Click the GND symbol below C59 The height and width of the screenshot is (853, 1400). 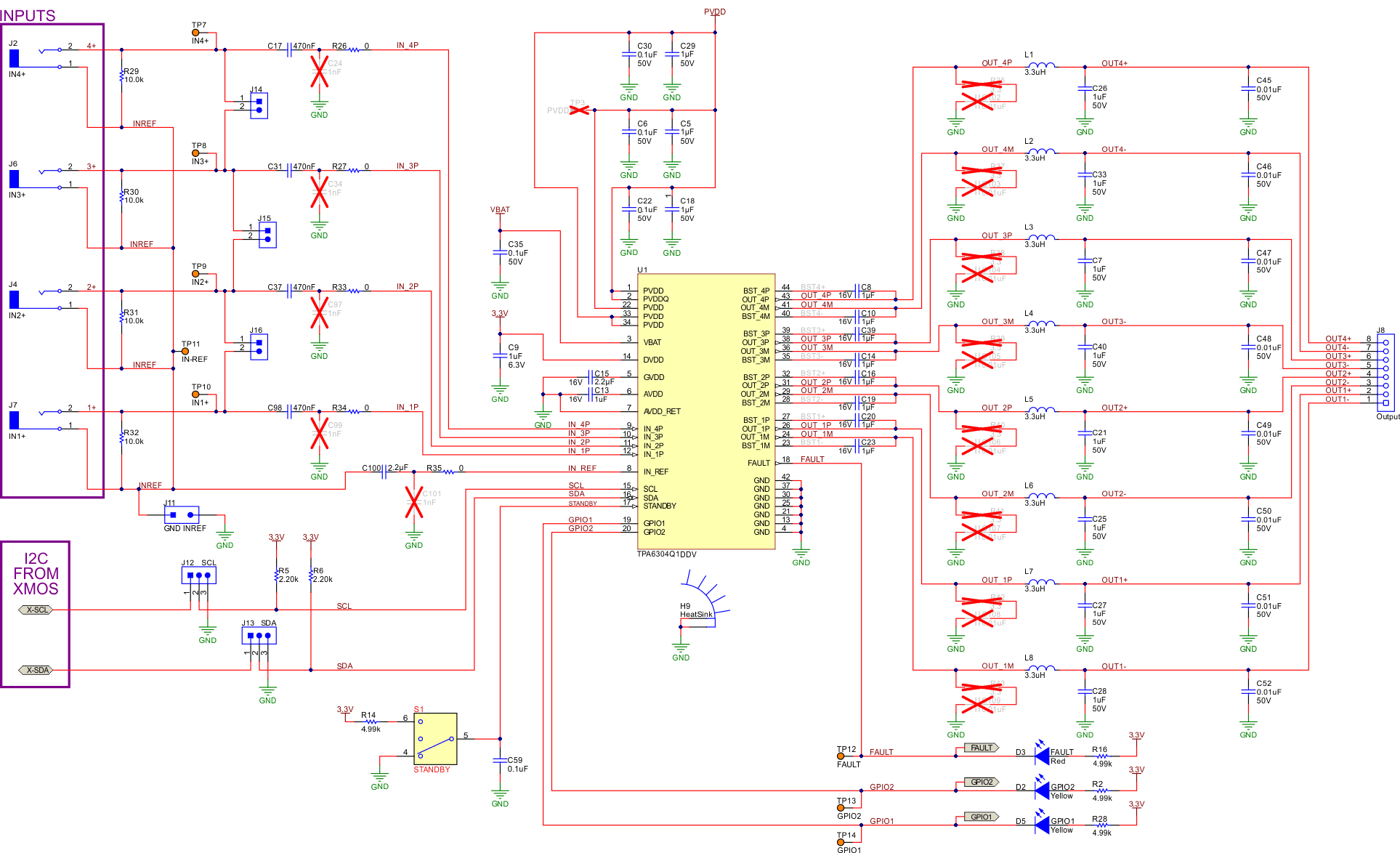tap(498, 796)
